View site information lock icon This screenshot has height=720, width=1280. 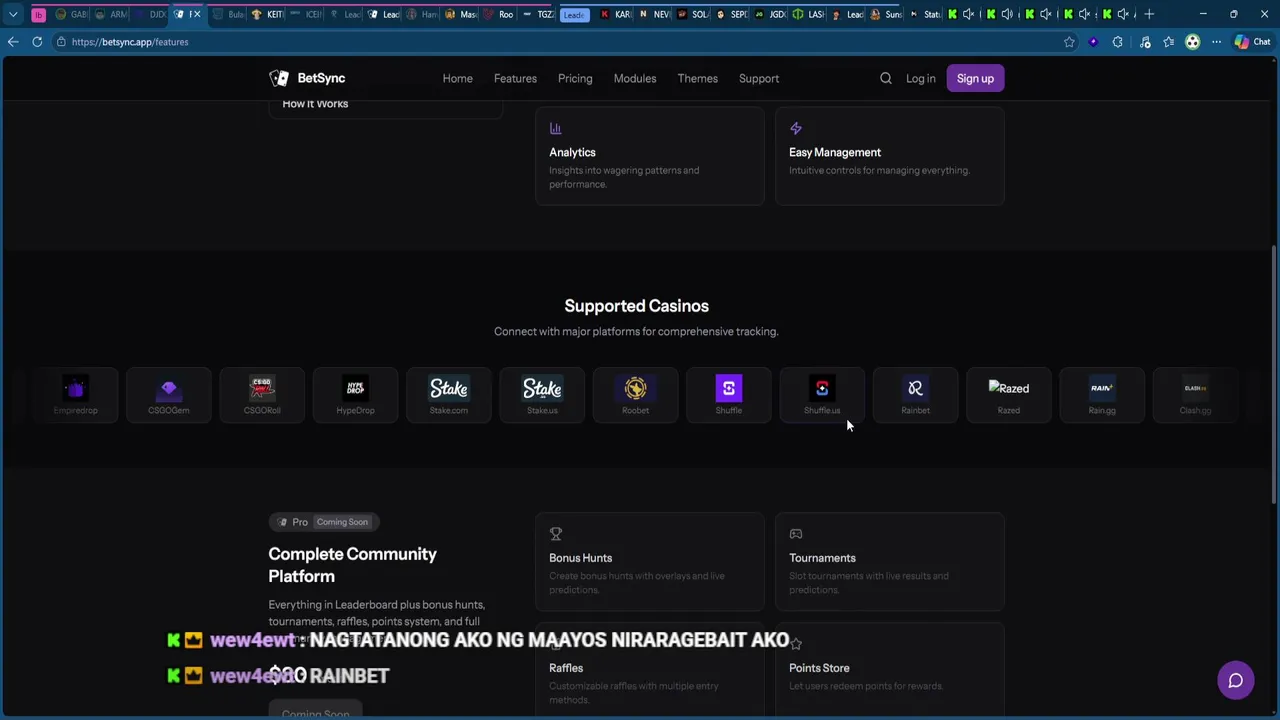61,42
